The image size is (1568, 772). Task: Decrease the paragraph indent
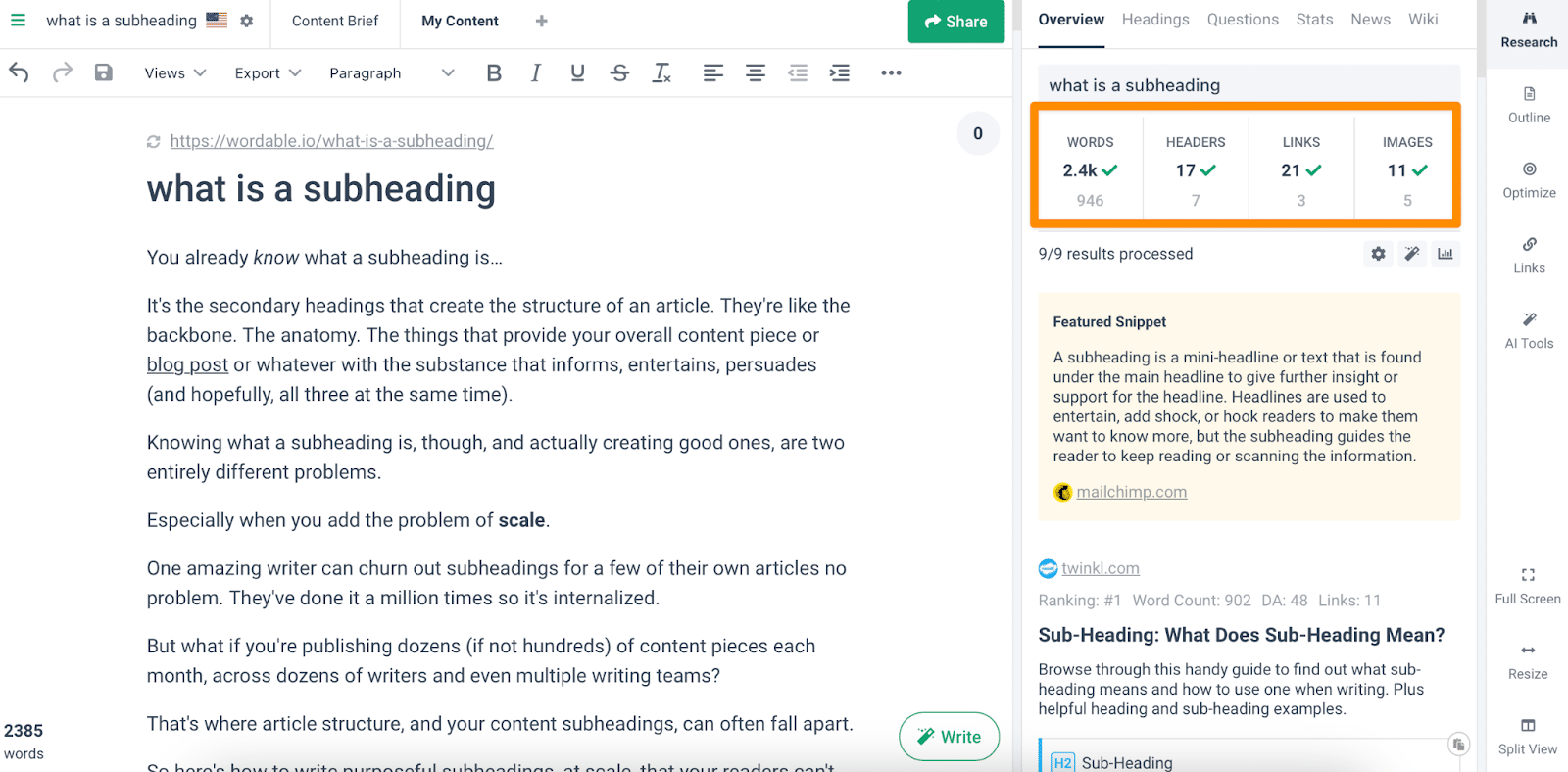798,72
